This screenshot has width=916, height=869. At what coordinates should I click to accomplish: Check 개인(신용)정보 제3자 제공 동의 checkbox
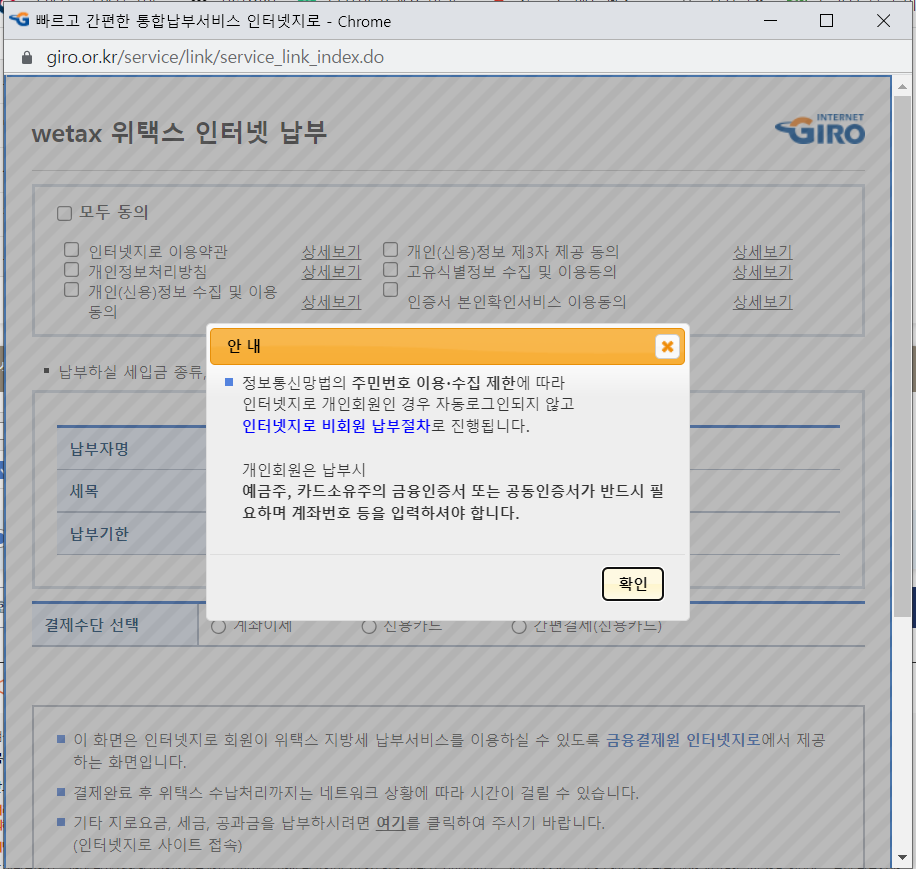coord(390,250)
